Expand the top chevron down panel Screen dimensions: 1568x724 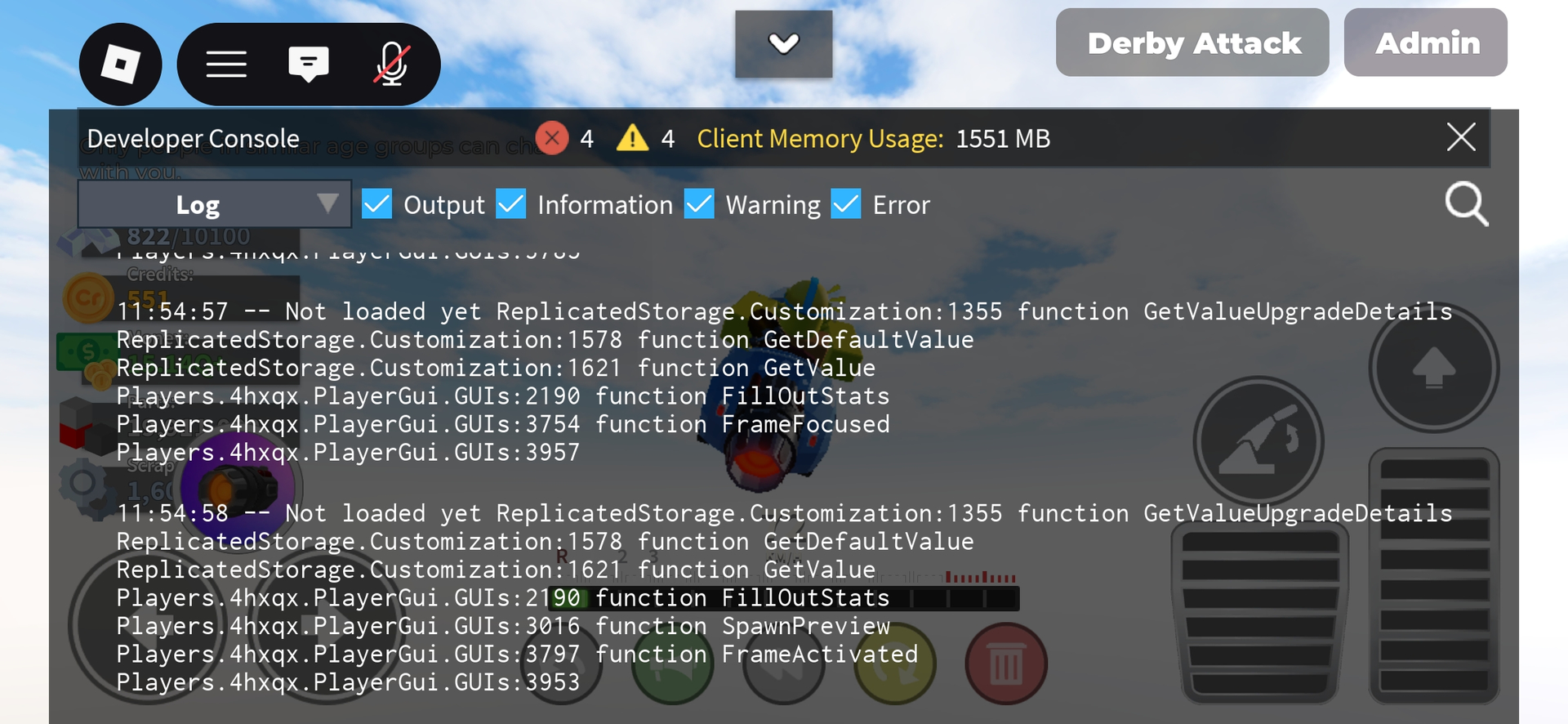point(783,44)
